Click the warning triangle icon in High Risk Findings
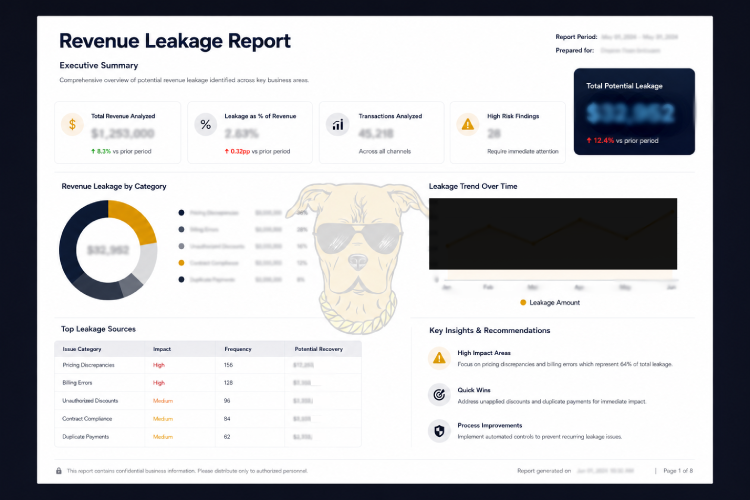 point(467,125)
